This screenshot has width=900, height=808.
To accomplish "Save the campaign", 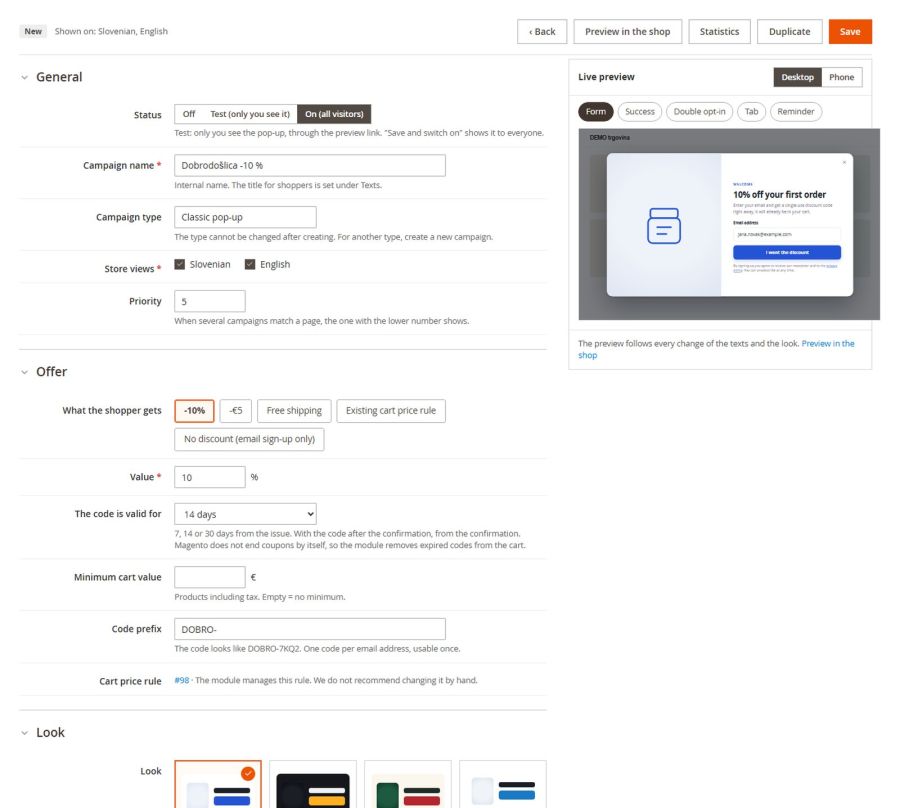I will [850, 32].
